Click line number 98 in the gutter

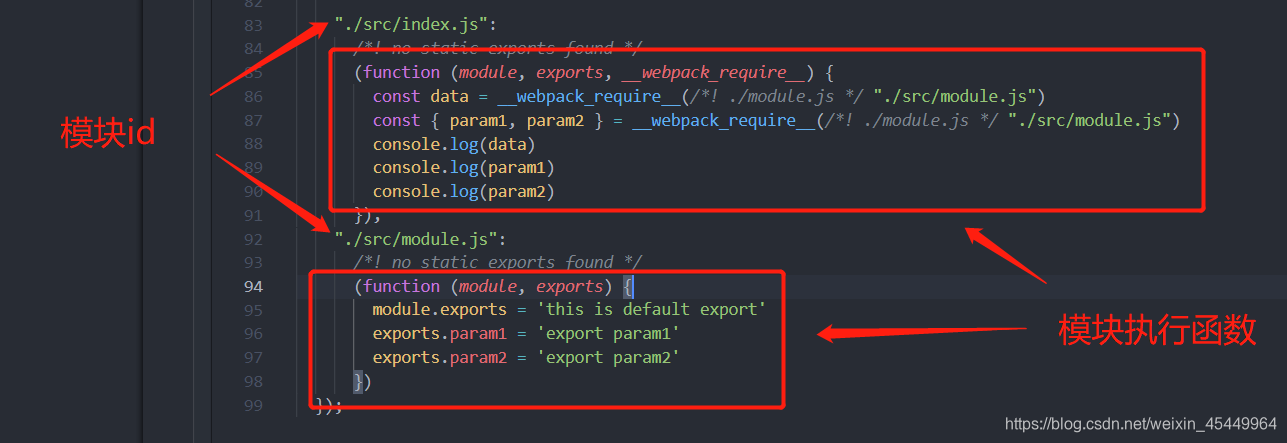click(252, 381)
